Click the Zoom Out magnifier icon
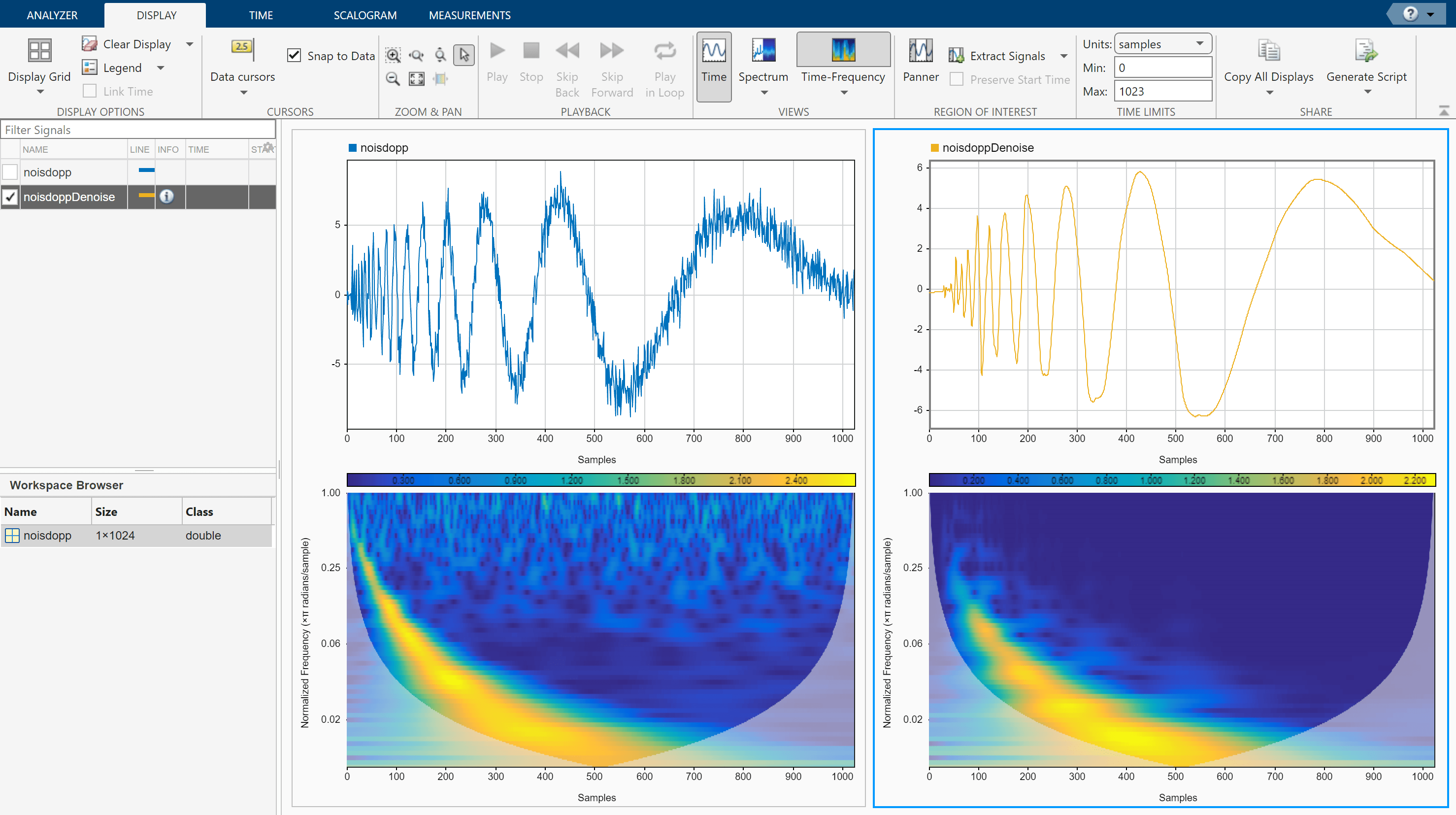Image resolution: width=1456 pixels, height=815 pixels. (393, 79)
